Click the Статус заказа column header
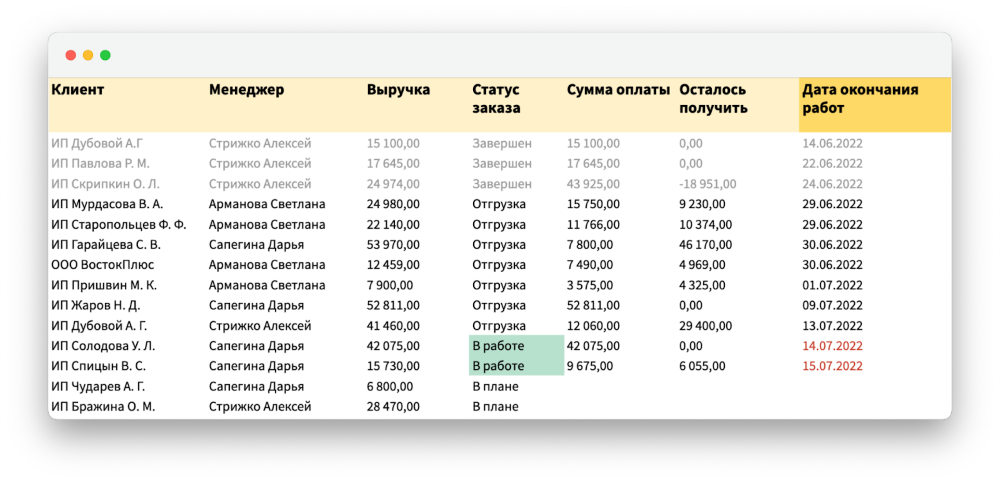 [496, 98]
